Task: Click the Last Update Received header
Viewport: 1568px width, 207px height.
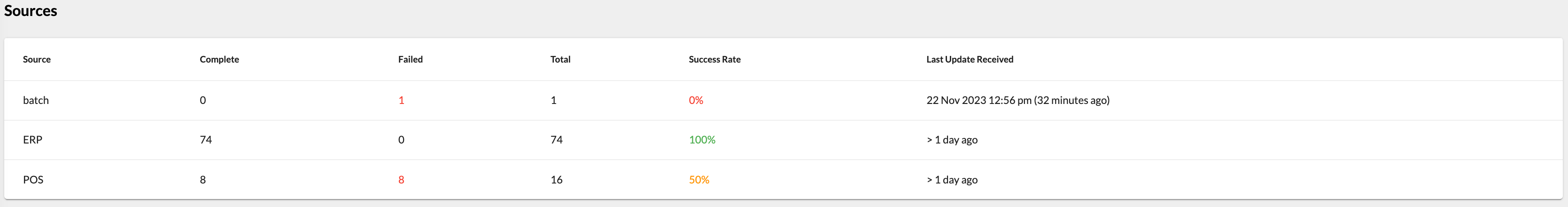Action: 969,60
